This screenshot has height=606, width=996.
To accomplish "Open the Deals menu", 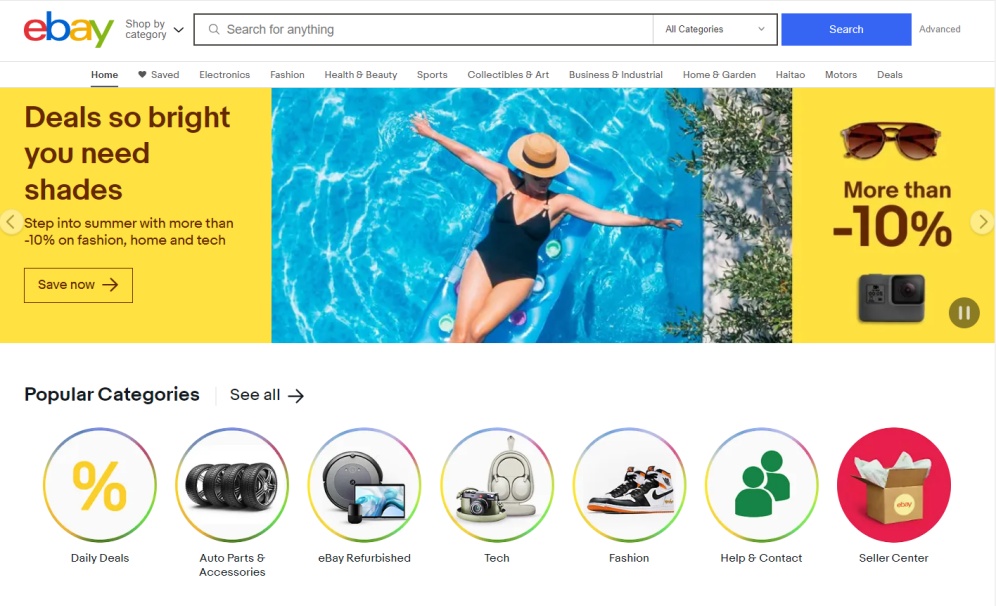I will click(x=890, y=75).
